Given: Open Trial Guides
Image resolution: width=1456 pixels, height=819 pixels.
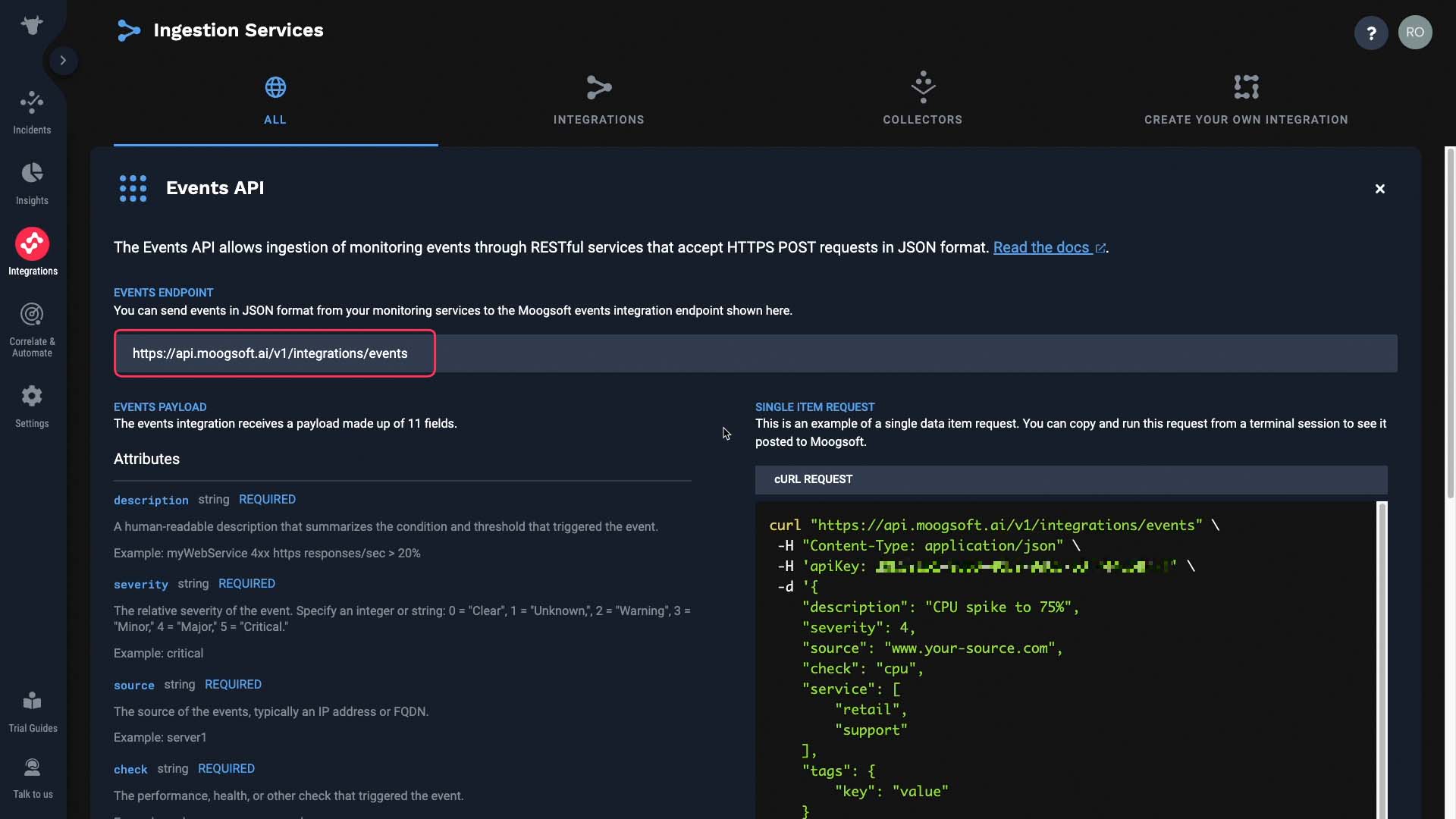Looking at the screenshot, I should tap(33, 712).
